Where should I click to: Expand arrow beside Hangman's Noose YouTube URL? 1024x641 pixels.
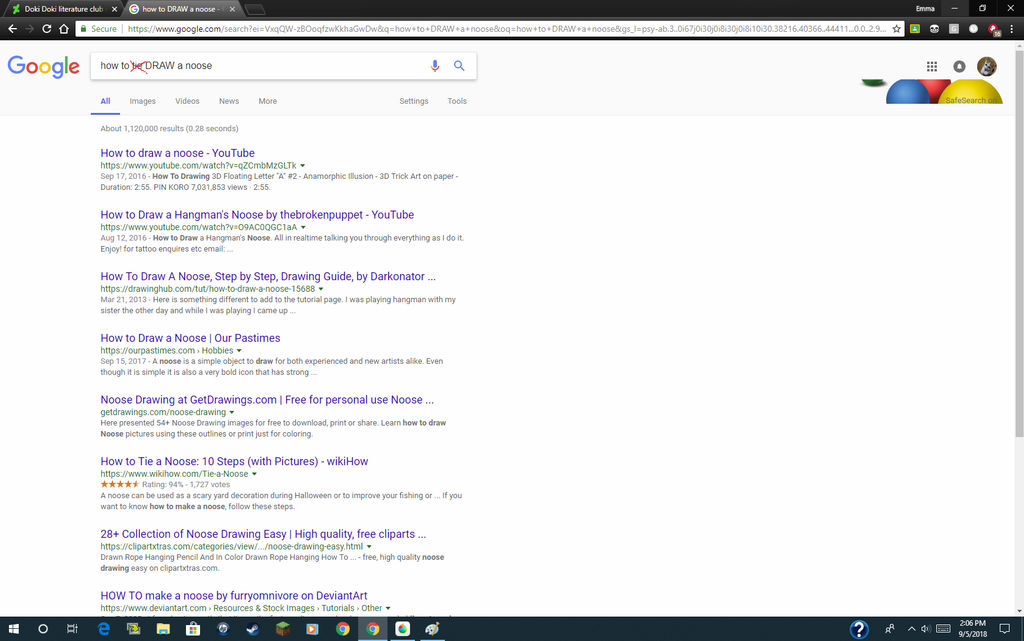click(303, 227)
